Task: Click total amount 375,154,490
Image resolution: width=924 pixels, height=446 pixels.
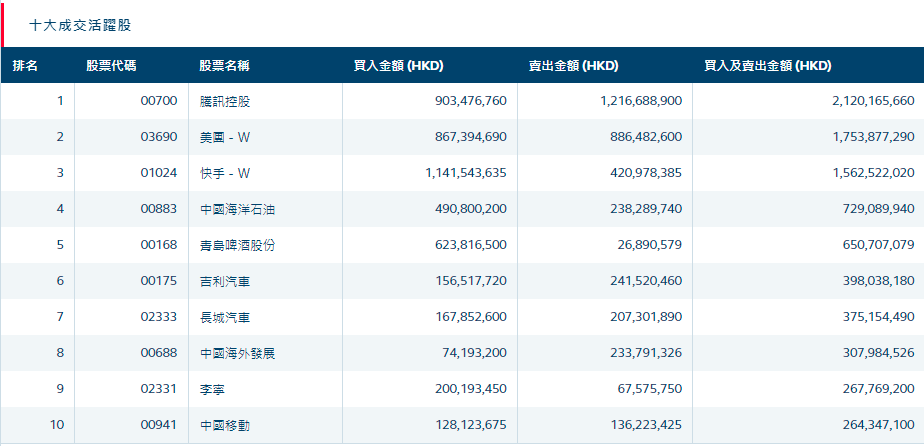Action: 879,317
